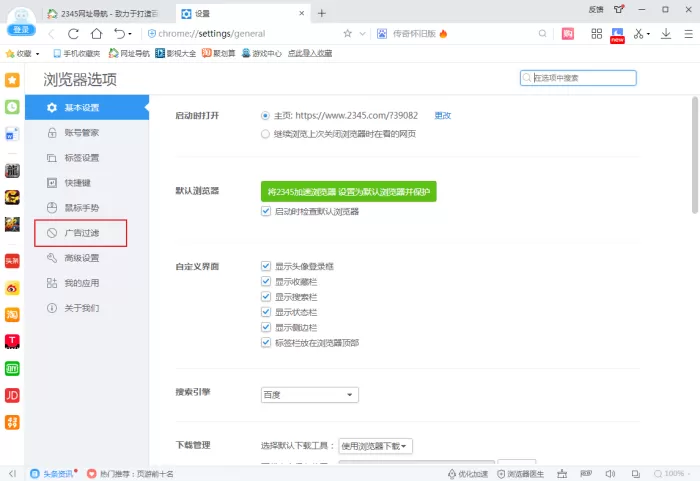Open the 使用浏览器下载 download tool dropdown
Viewport: 700px width, 481px height.
pos(375,446)
